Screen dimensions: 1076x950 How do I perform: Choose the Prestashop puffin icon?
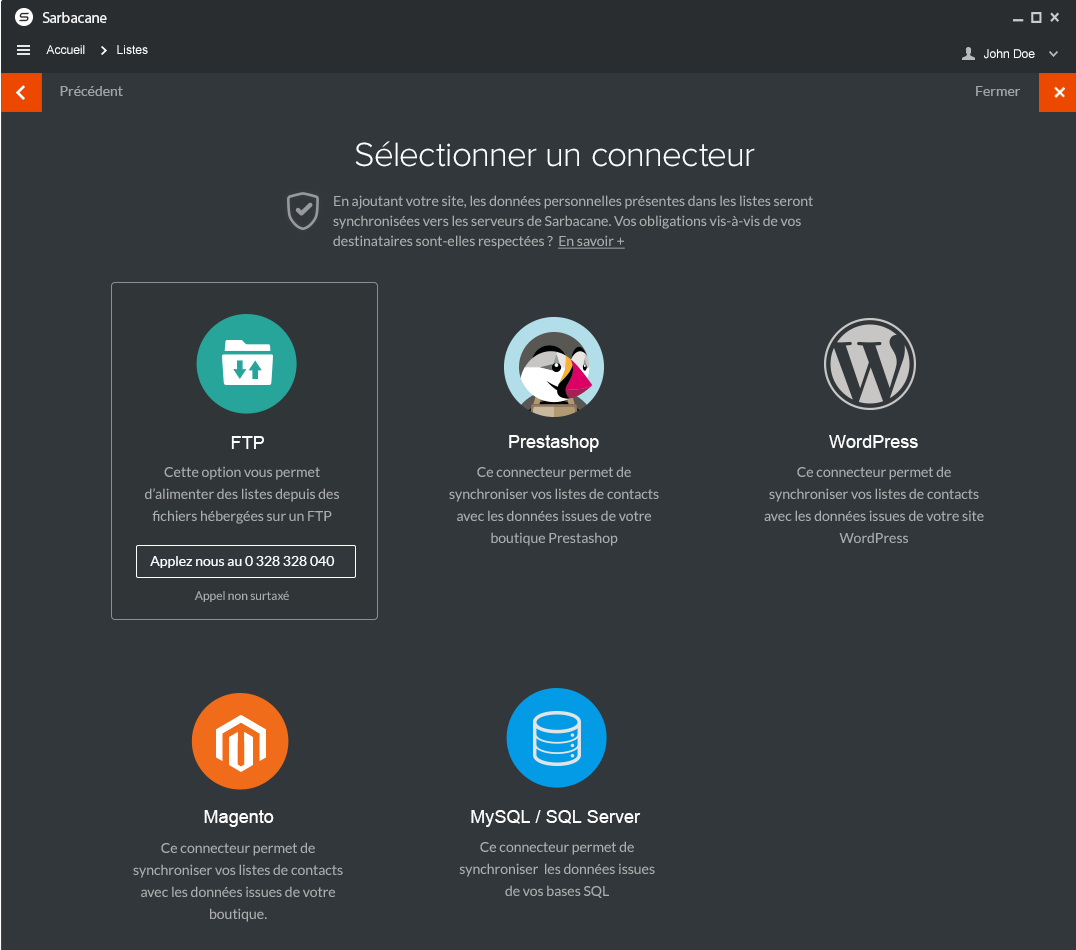point(554,367)
